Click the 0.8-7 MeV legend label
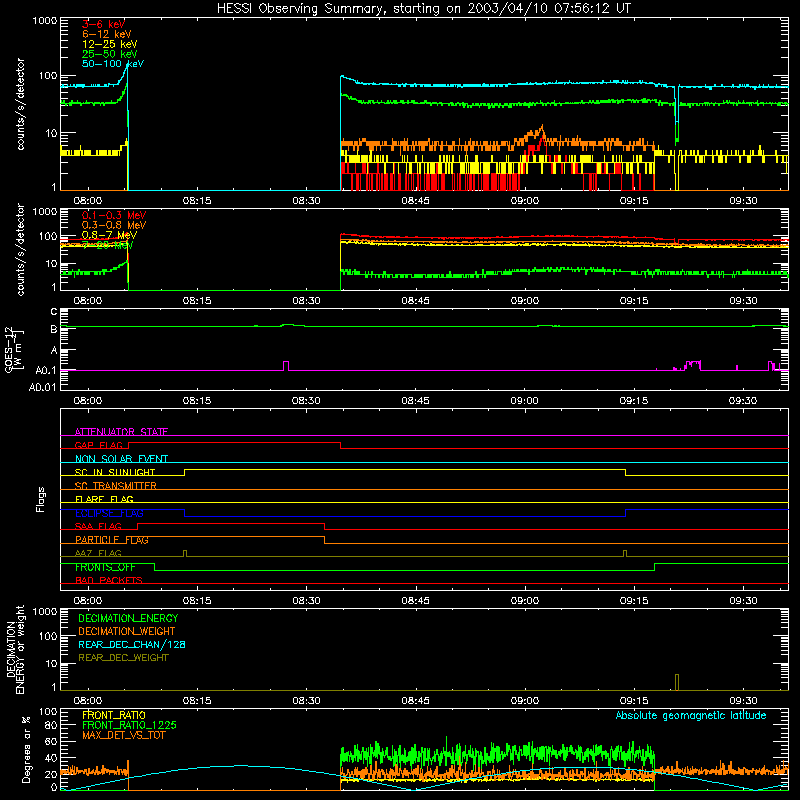 109,235
